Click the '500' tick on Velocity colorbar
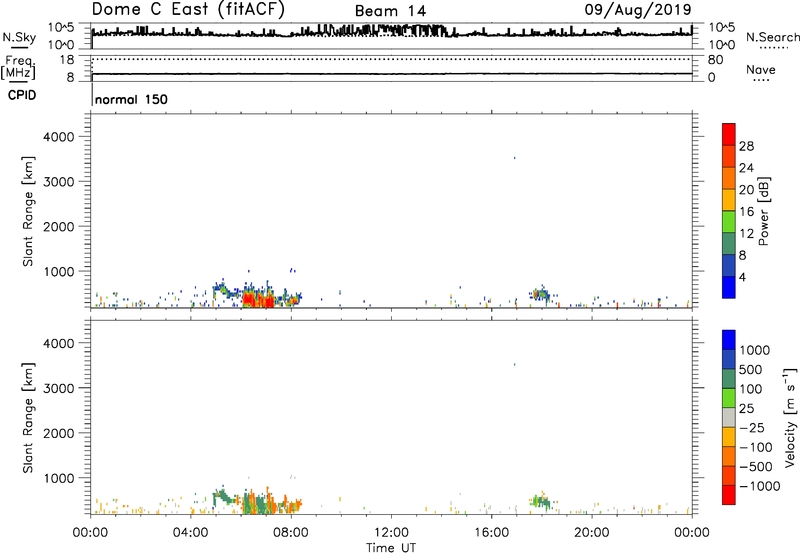Image resolution: width=800 pixels, height=554 pixels. [751, 369]
